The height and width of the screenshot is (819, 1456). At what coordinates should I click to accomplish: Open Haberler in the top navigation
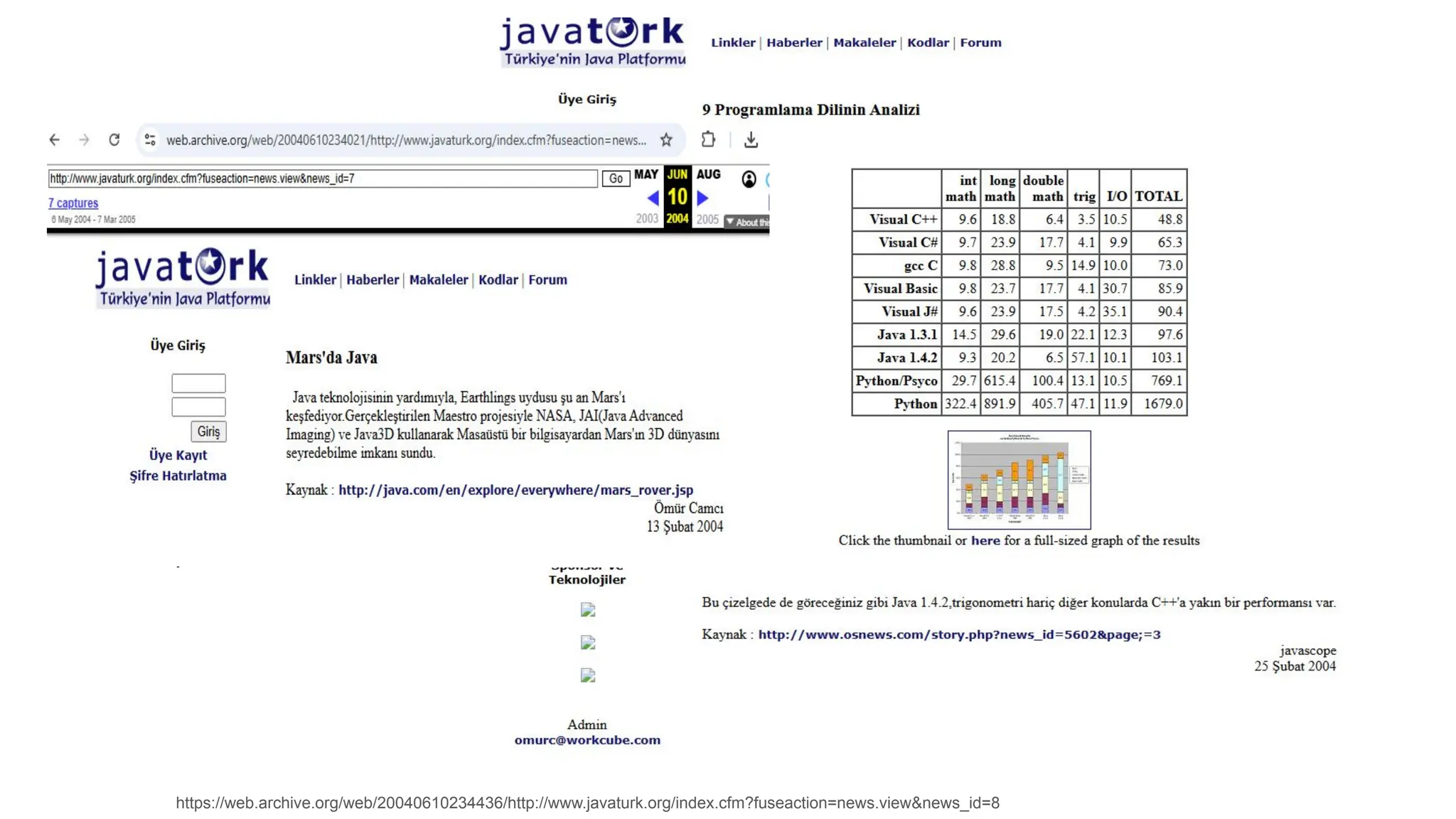794,43
